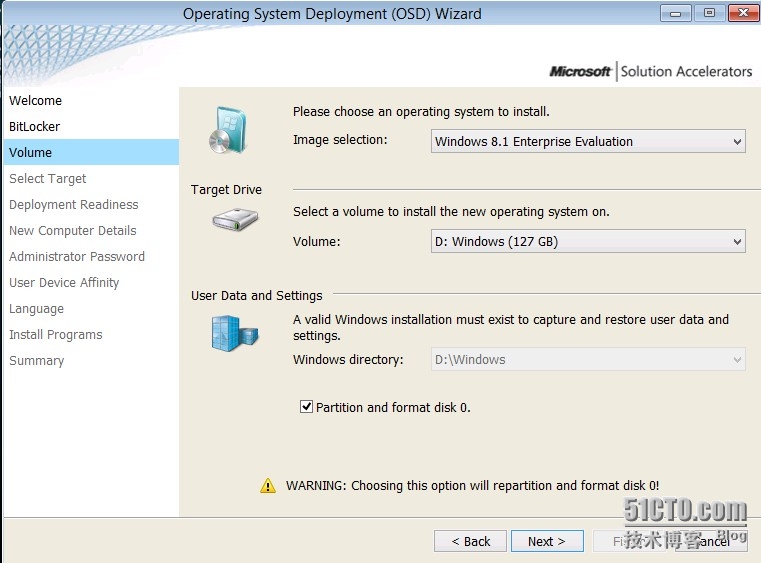The height and width of the screenshot is (563, 761).
Task: Click the operating system disc icon
Action: tap(228, 130)
